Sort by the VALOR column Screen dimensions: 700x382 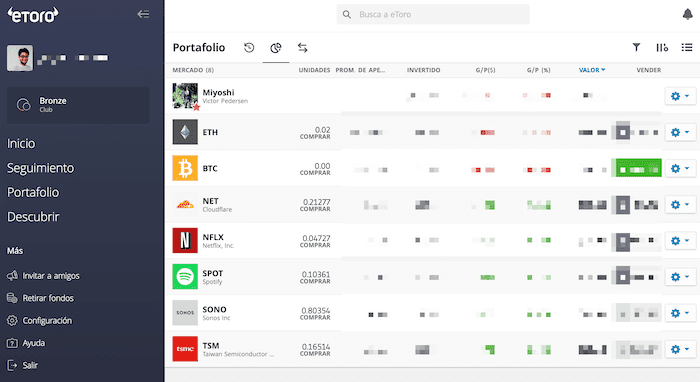[x=592, y=70]
